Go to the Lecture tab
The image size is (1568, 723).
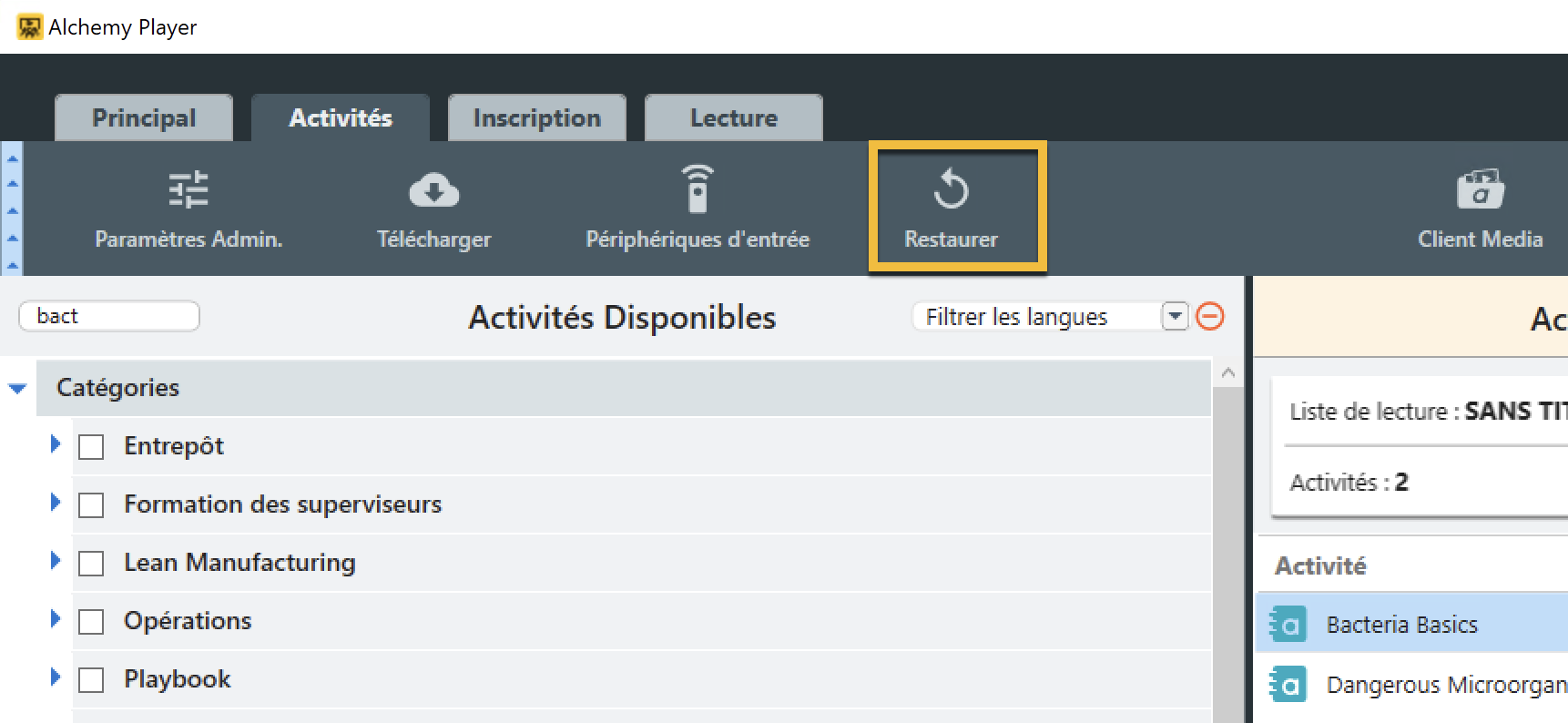click(734, 117)
